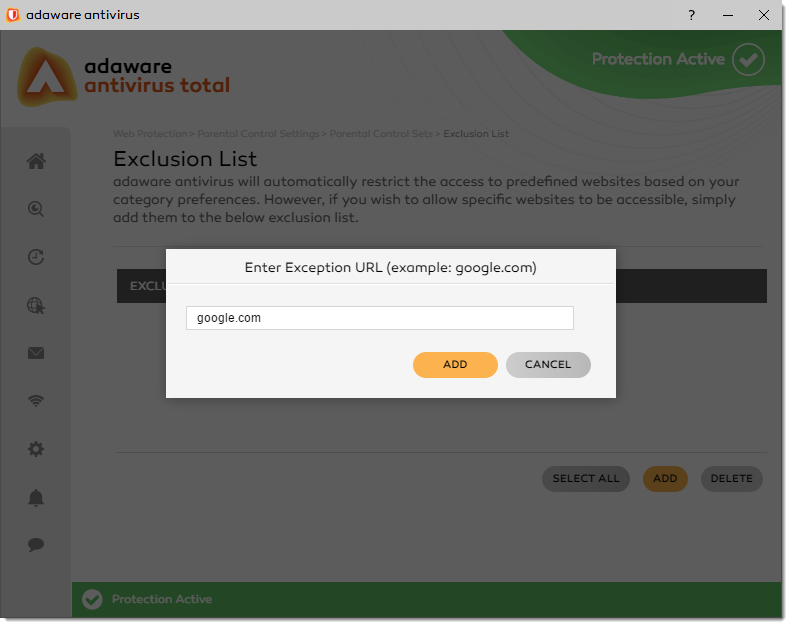Go to Parental Control Settings breadcrumb

[258, 134]
